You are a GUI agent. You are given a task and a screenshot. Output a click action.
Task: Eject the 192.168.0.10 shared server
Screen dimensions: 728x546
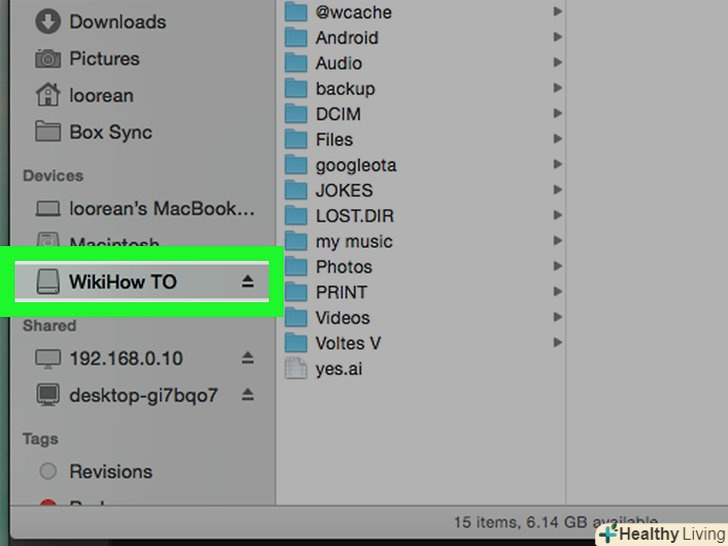pos(247,358)
